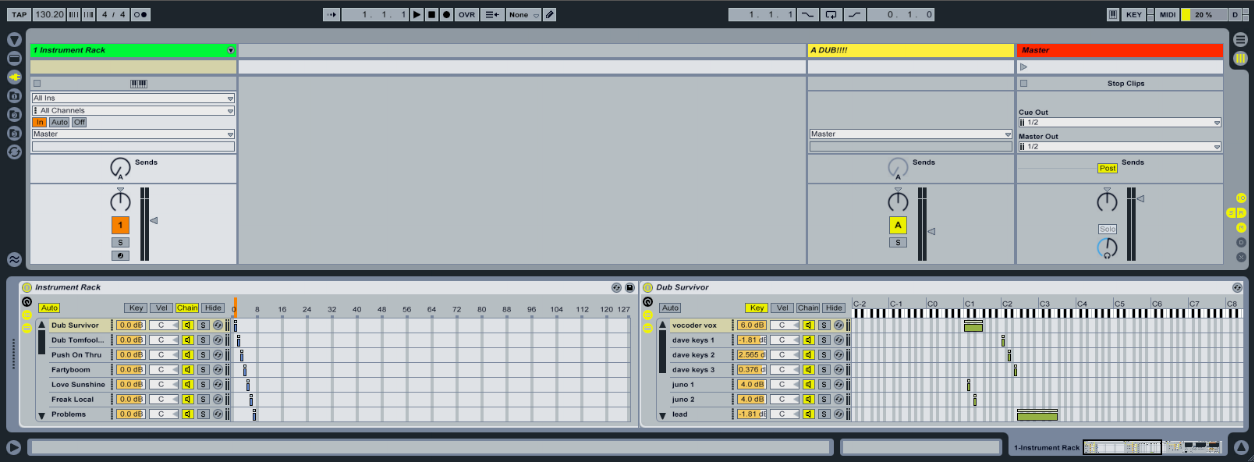Click track 1 pan knob
Image resolution: width=1254 pixels, height=462 pixels.
120,201
